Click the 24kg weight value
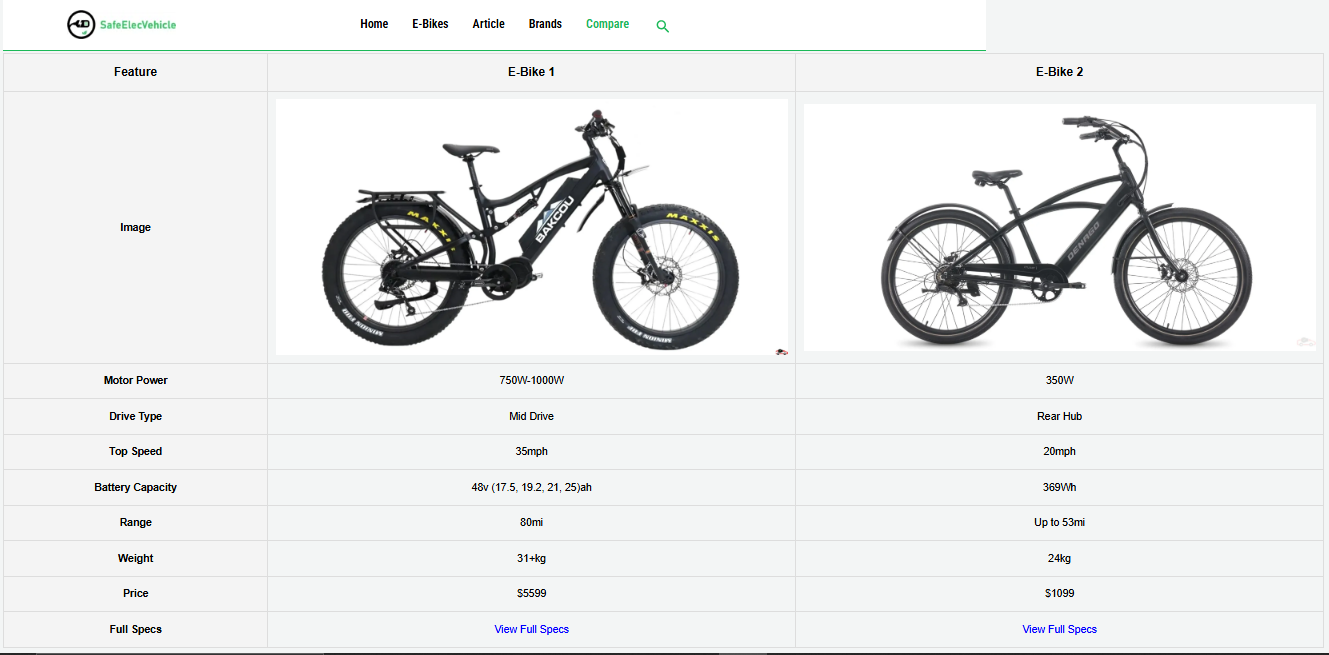The image size is (1329, 655). [1059, 558]
